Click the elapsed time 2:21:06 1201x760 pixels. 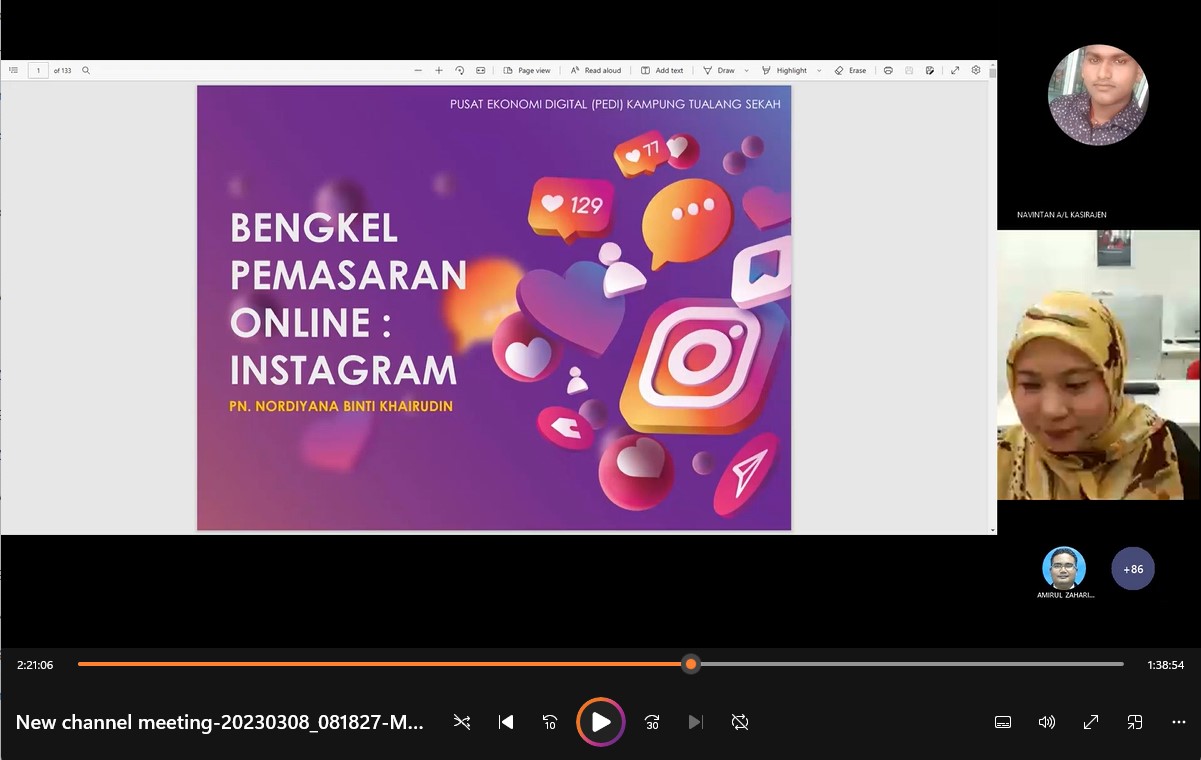tap(35, 665)
